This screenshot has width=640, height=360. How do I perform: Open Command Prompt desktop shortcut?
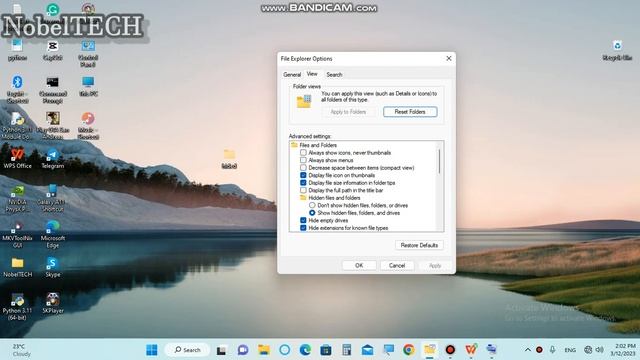53,89
